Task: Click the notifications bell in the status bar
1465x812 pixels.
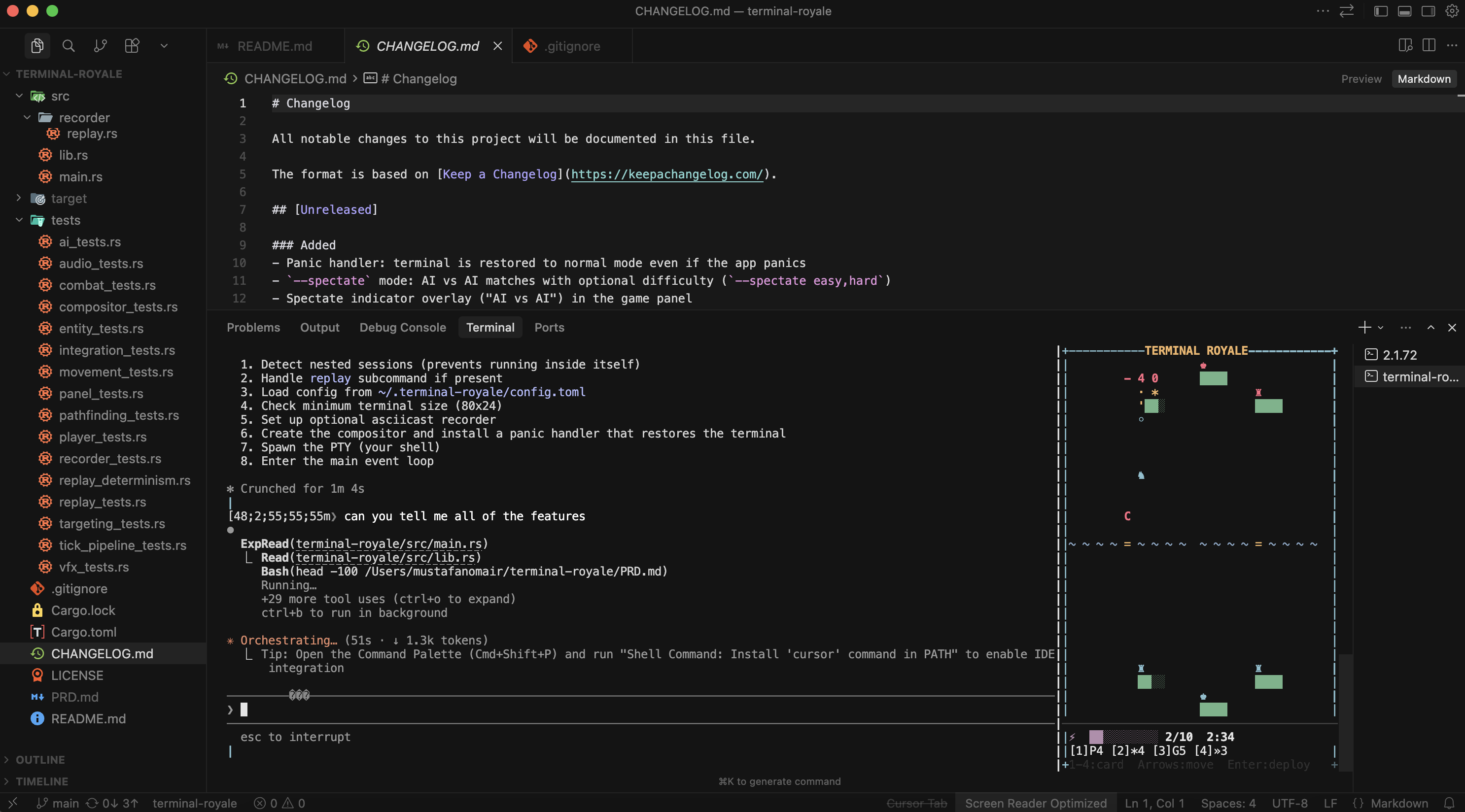Action: [1449, 803]
